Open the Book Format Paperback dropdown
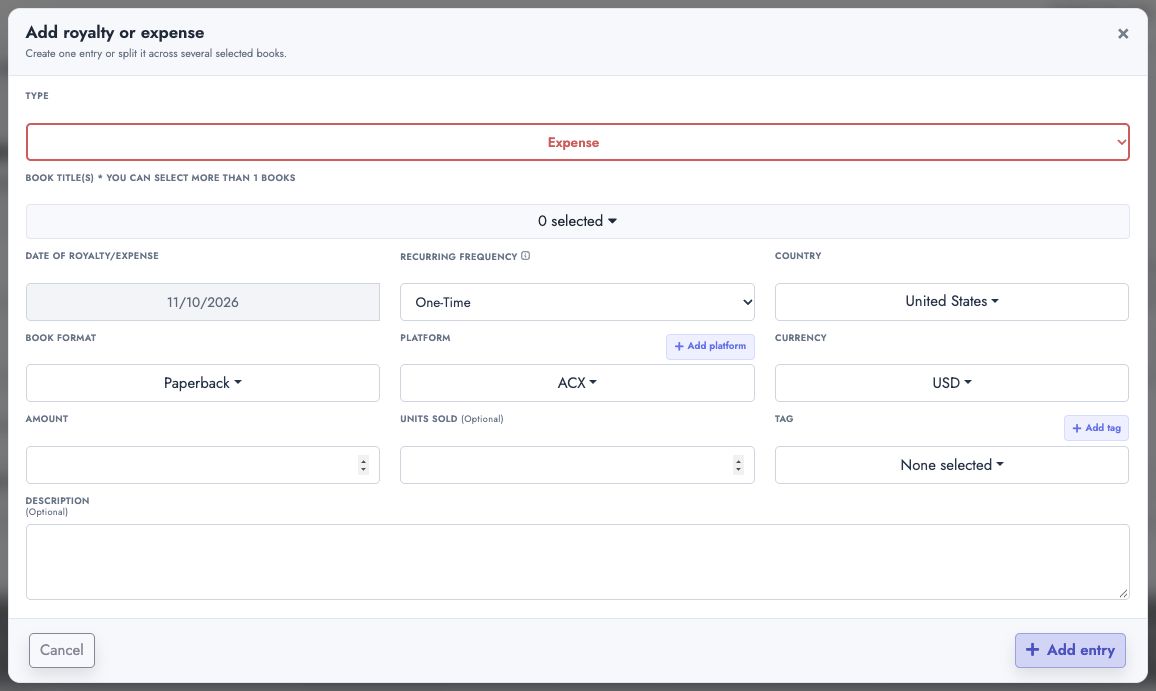This screenshot has height=691, width=1156. [x=203, y=383]
